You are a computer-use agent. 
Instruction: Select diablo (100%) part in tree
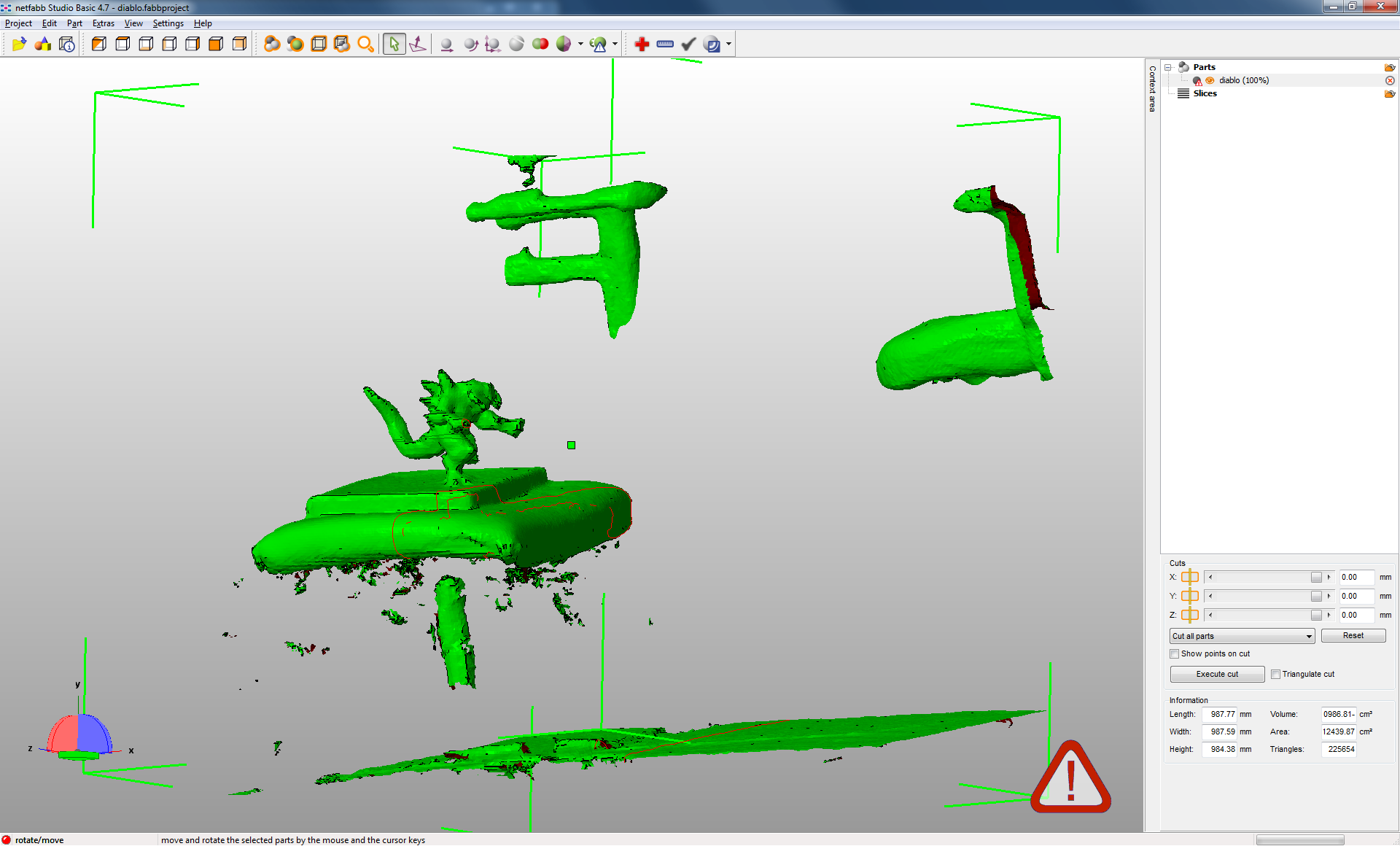1244,80
